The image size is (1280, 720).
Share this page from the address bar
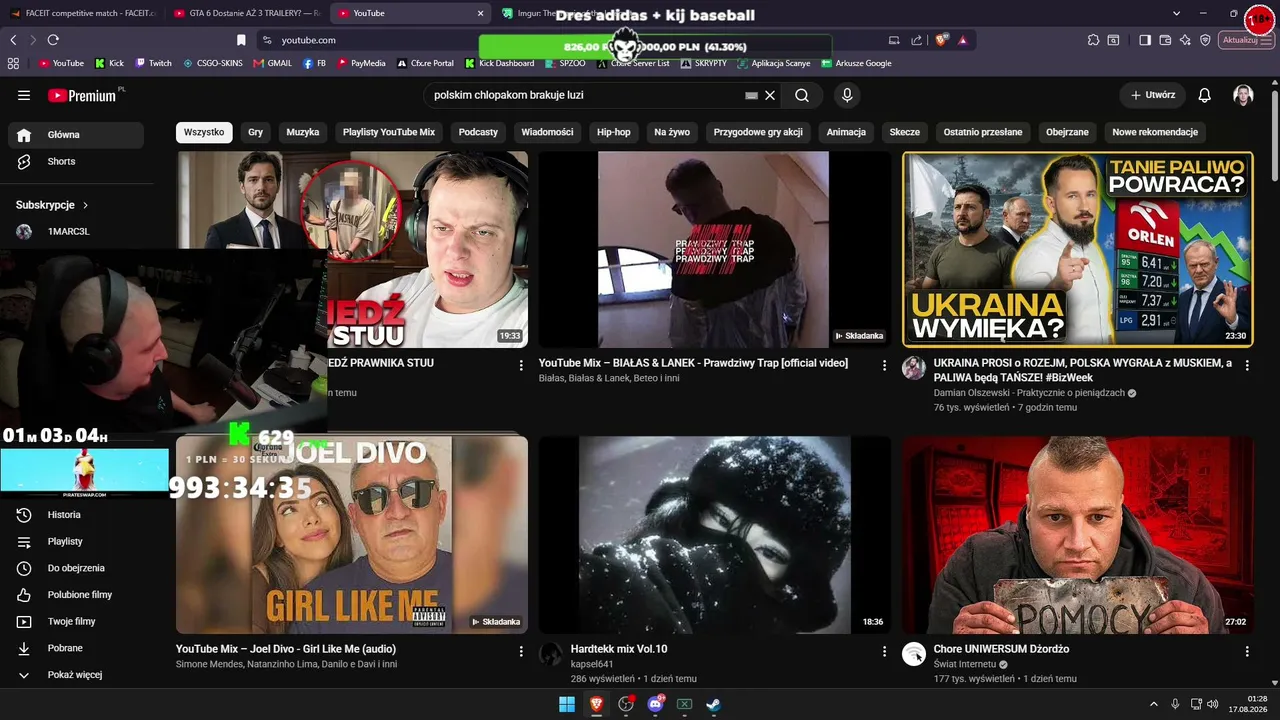pyautogui.click(x=916, y=40)
